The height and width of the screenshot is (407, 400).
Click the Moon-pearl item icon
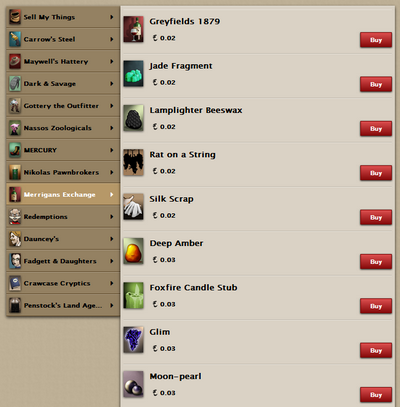(133, 384)
